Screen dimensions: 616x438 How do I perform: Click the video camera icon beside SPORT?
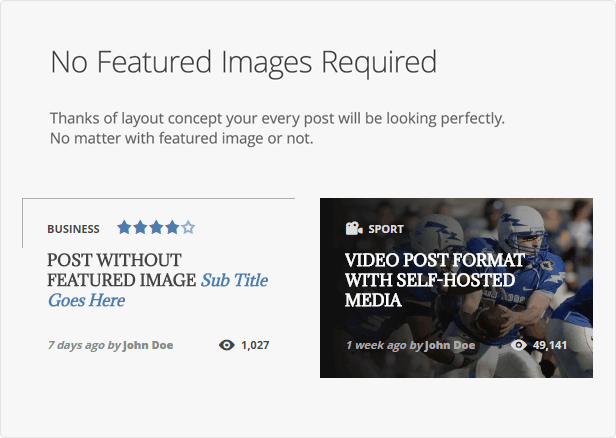(x=354, y=229)
